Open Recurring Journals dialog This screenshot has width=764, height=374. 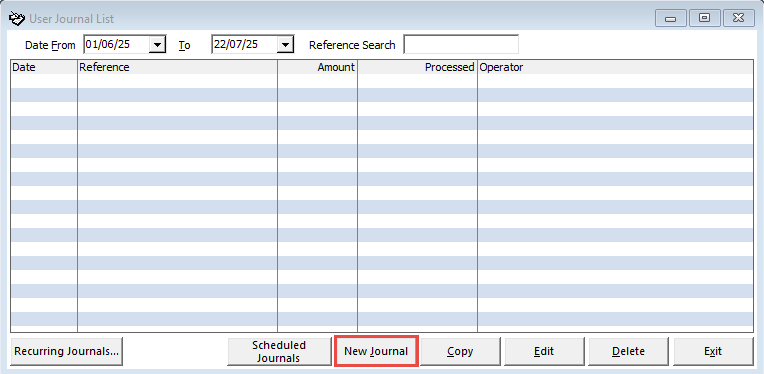pos(66,351)
